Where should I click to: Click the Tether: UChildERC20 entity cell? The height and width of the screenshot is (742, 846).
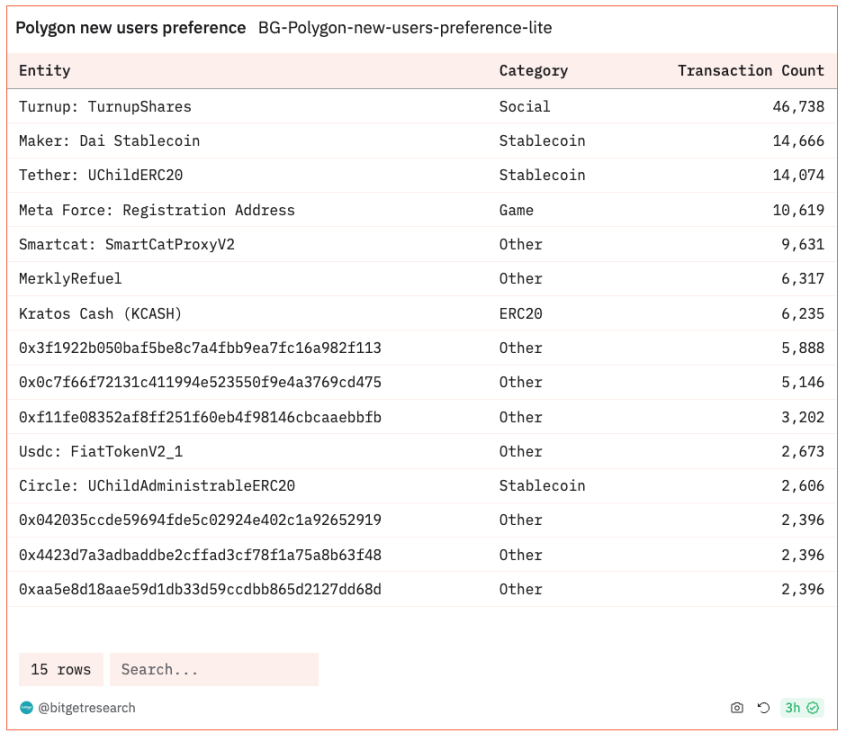pyautogui.click(x=101, y=175)
